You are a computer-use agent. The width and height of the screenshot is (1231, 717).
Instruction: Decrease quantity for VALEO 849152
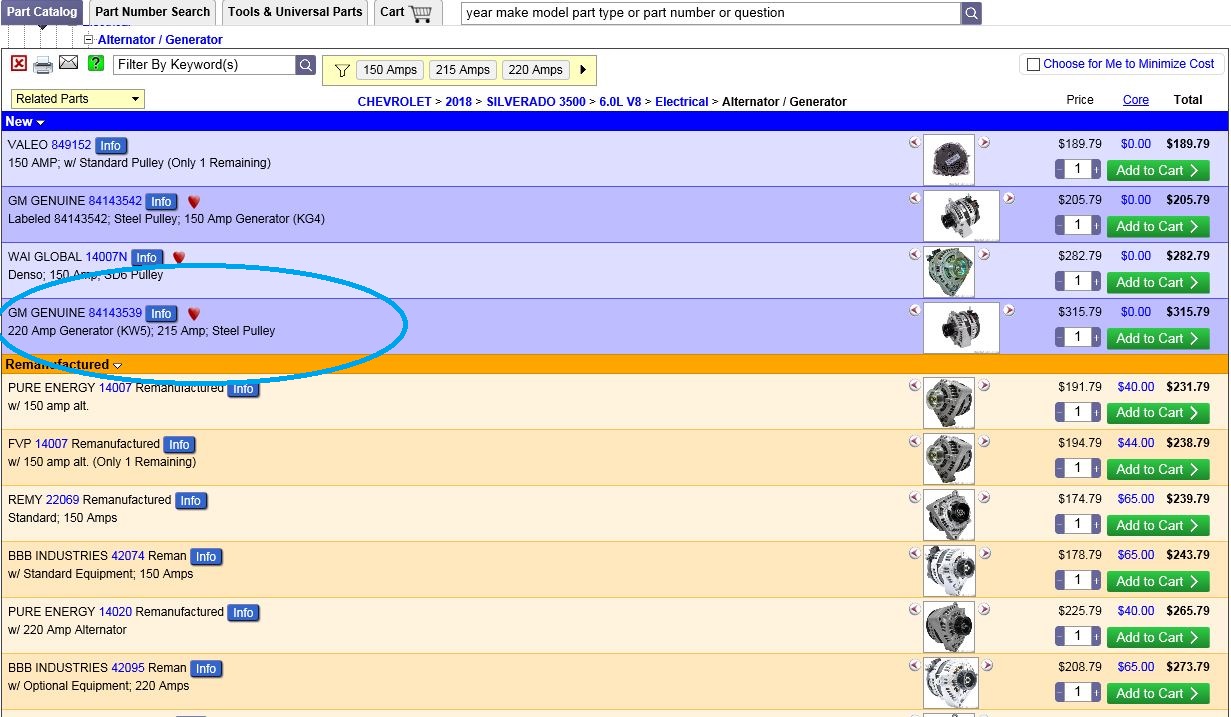pos(1060,170)
